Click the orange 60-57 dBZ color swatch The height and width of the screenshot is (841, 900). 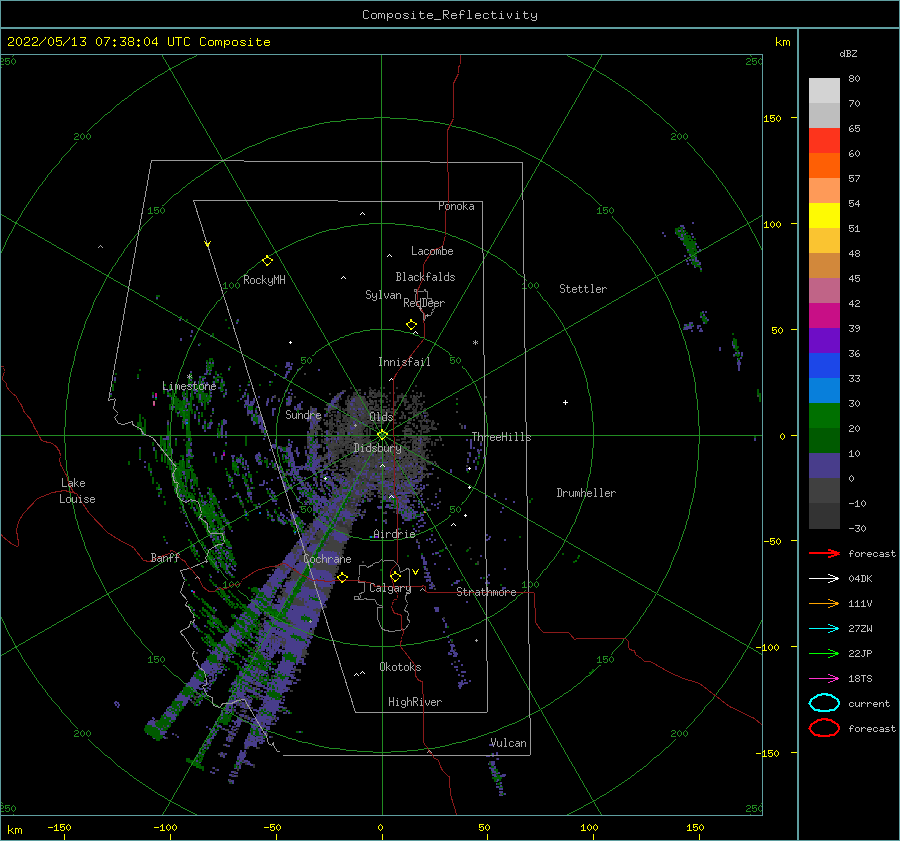pos(824,166)
